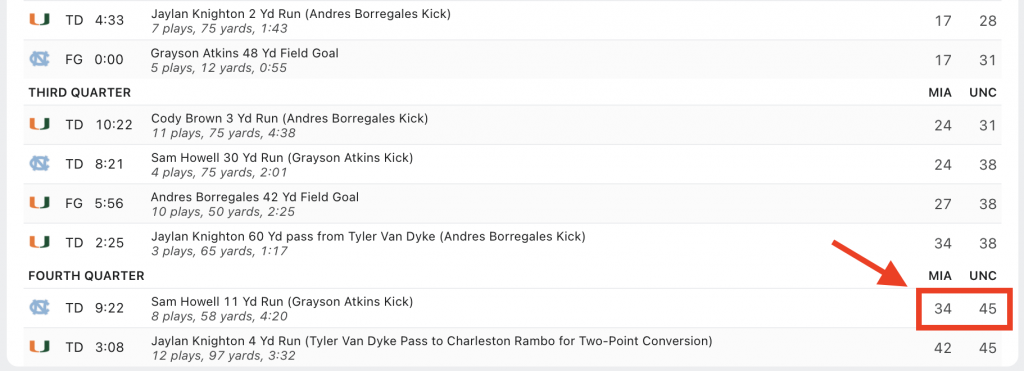Click Two-Point Conversion play description
This screenshot has width=1024, height=371.
[x=432, y=340]
